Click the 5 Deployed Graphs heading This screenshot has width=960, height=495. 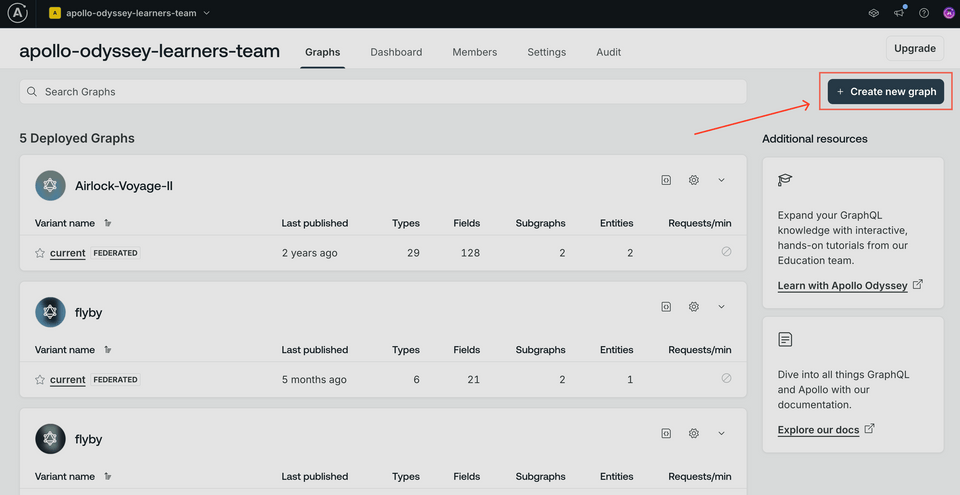[77, 138]
